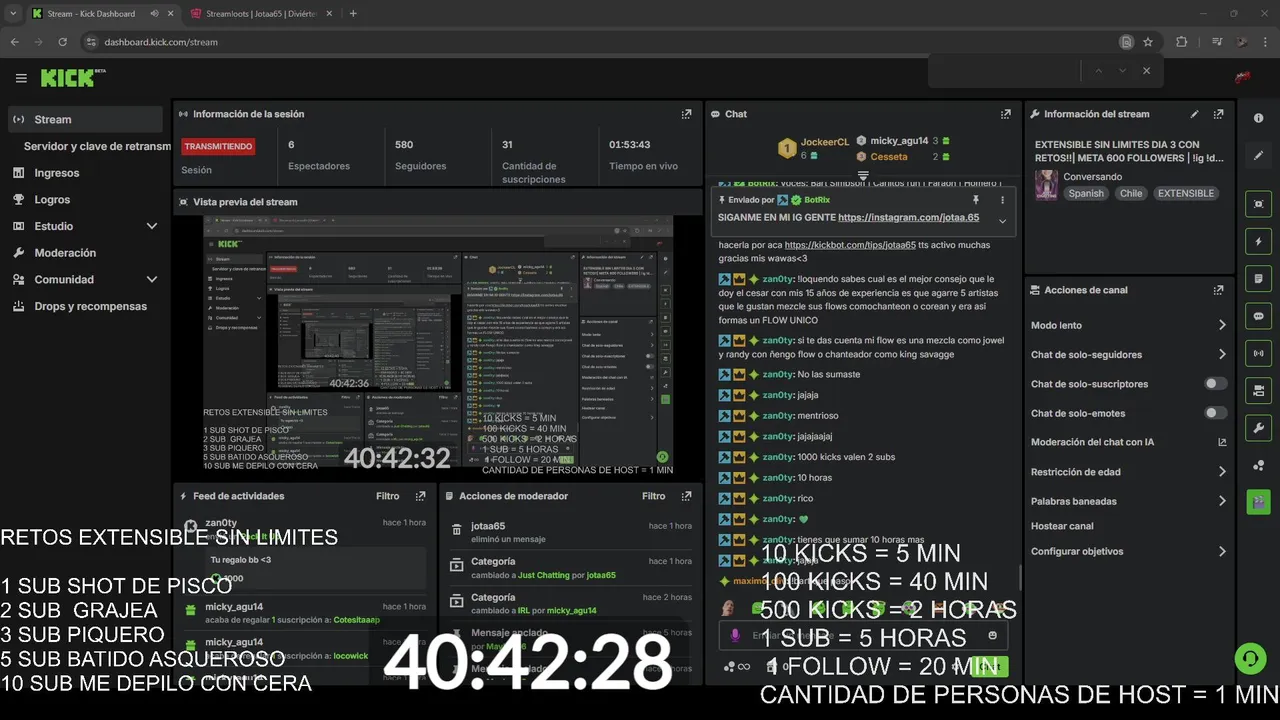The height and width of the screenshot is (720, 1280).
Task: Open Configurar objetivos settings
Action: (1128, 551)
